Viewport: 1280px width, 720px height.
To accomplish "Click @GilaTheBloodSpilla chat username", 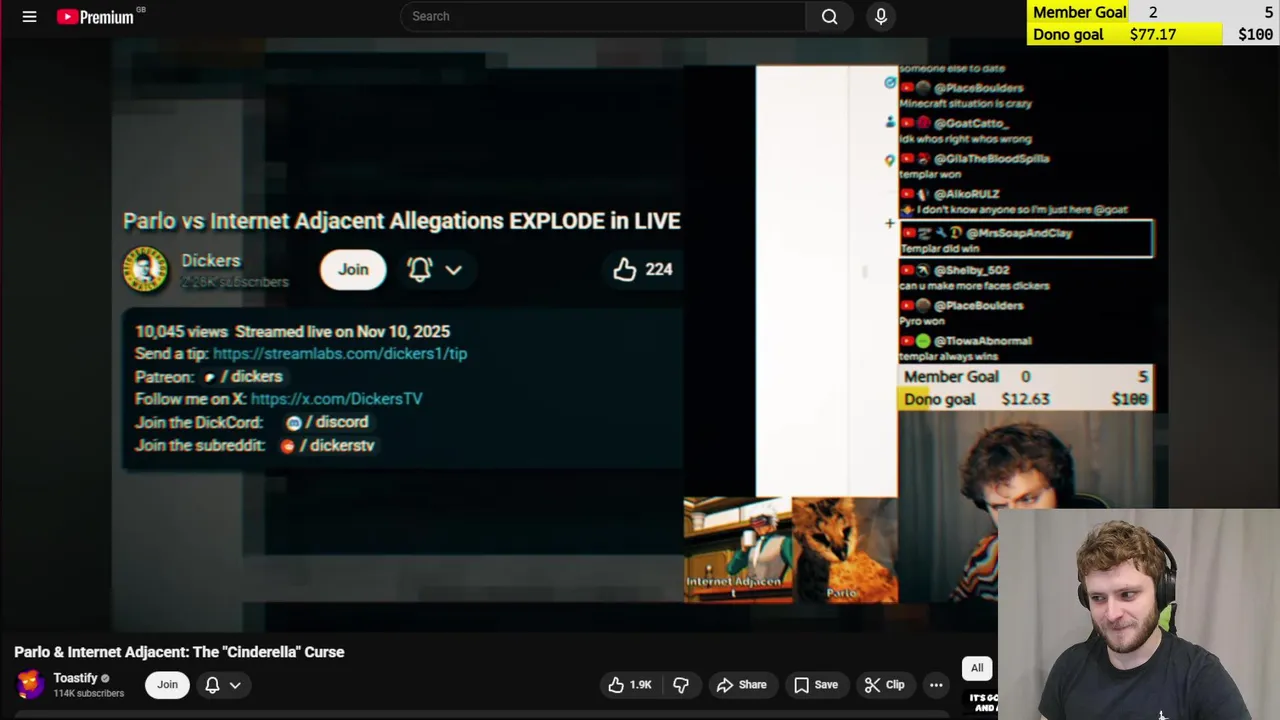I will tap(991, 158).
